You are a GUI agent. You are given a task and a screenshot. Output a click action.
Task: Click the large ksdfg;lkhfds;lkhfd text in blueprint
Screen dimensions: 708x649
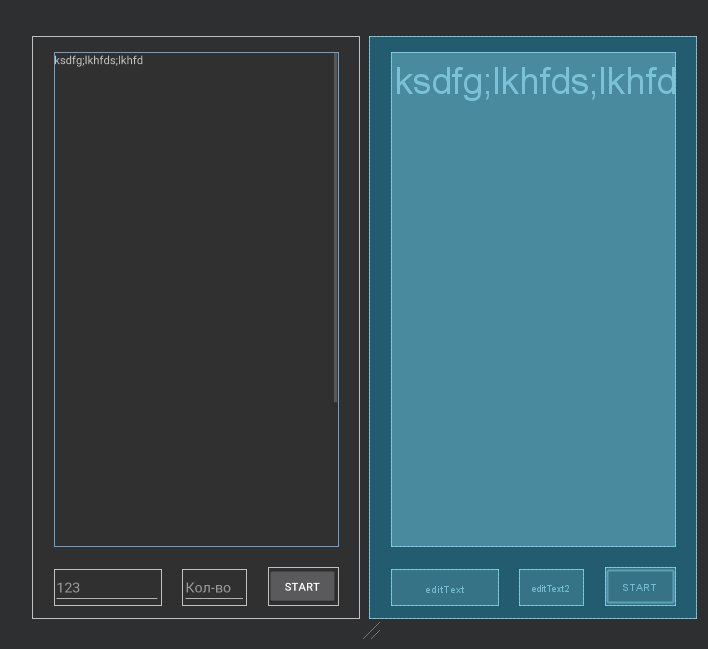tap(535, 82)
